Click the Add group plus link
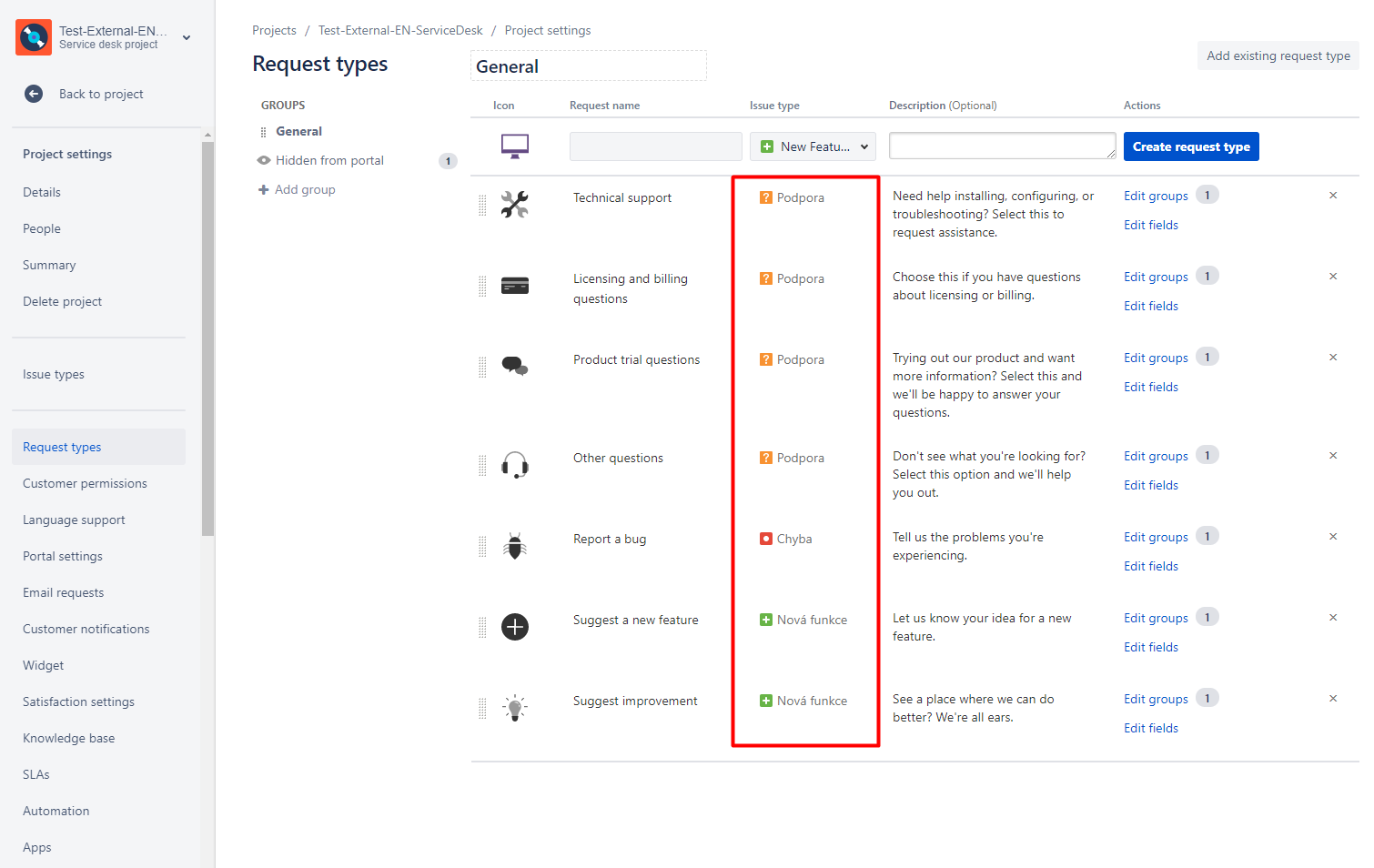 coord(297,189)
